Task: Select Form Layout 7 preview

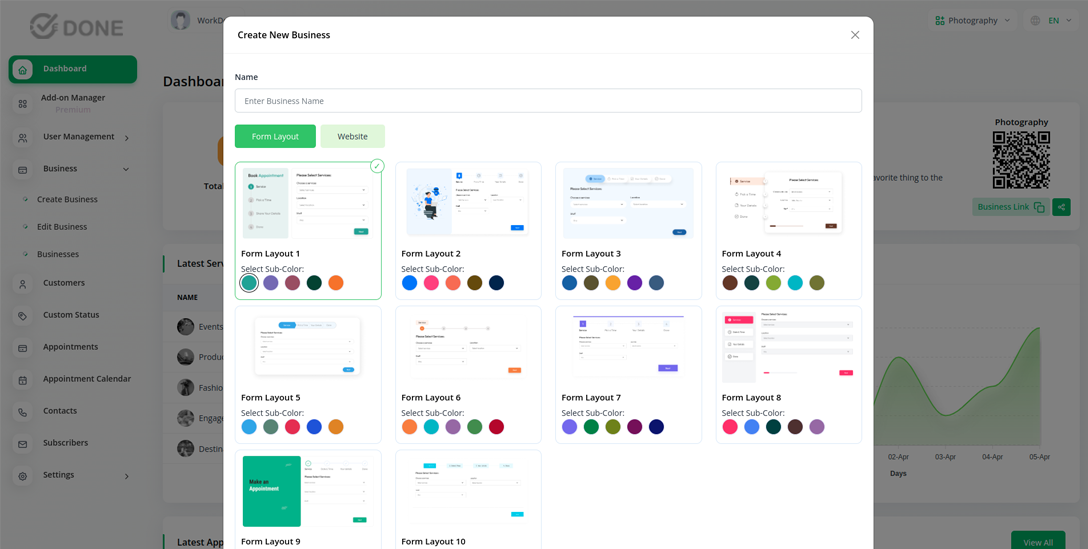Action: pyautogui.click(x=628, y=347)
